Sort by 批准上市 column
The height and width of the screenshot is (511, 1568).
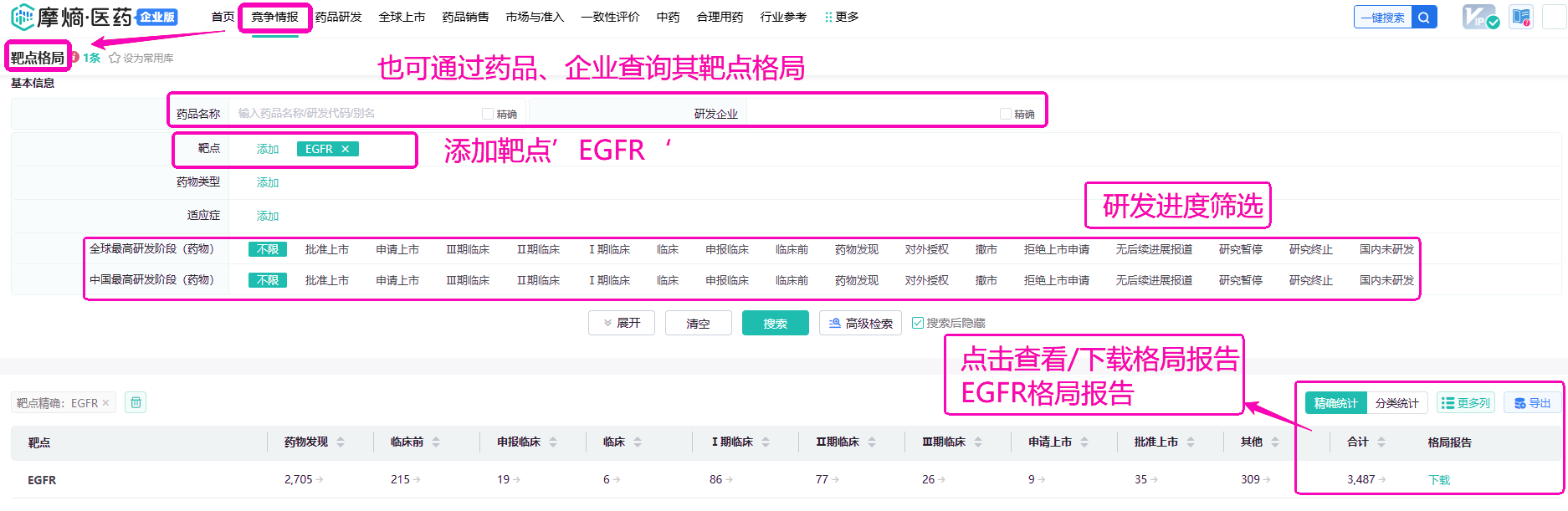(x=1191, y=442)
